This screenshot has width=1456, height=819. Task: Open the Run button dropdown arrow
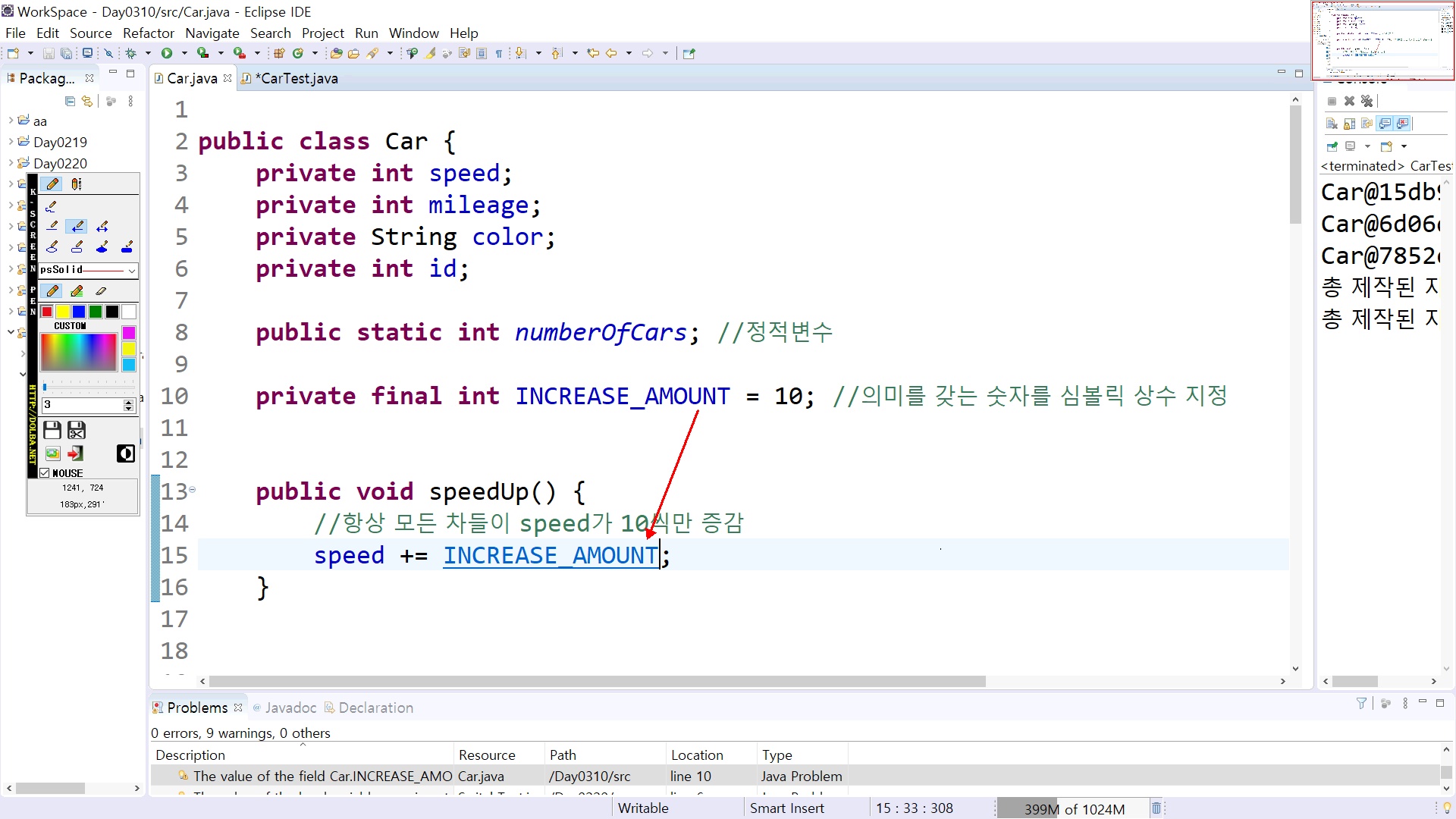coord(184,53)
